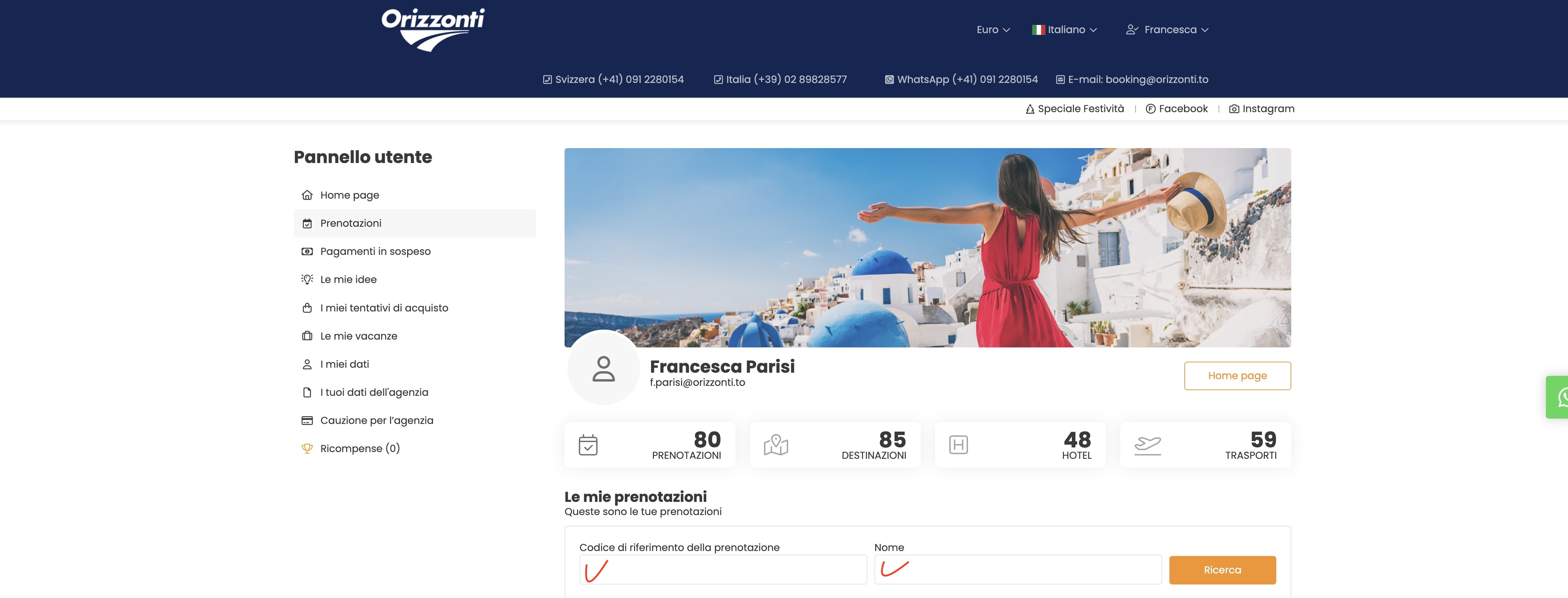The height and width of the screenshot is (598, 1568).
Task: Open the WhatsApp contact number link
Action: [x=961, y=80]
